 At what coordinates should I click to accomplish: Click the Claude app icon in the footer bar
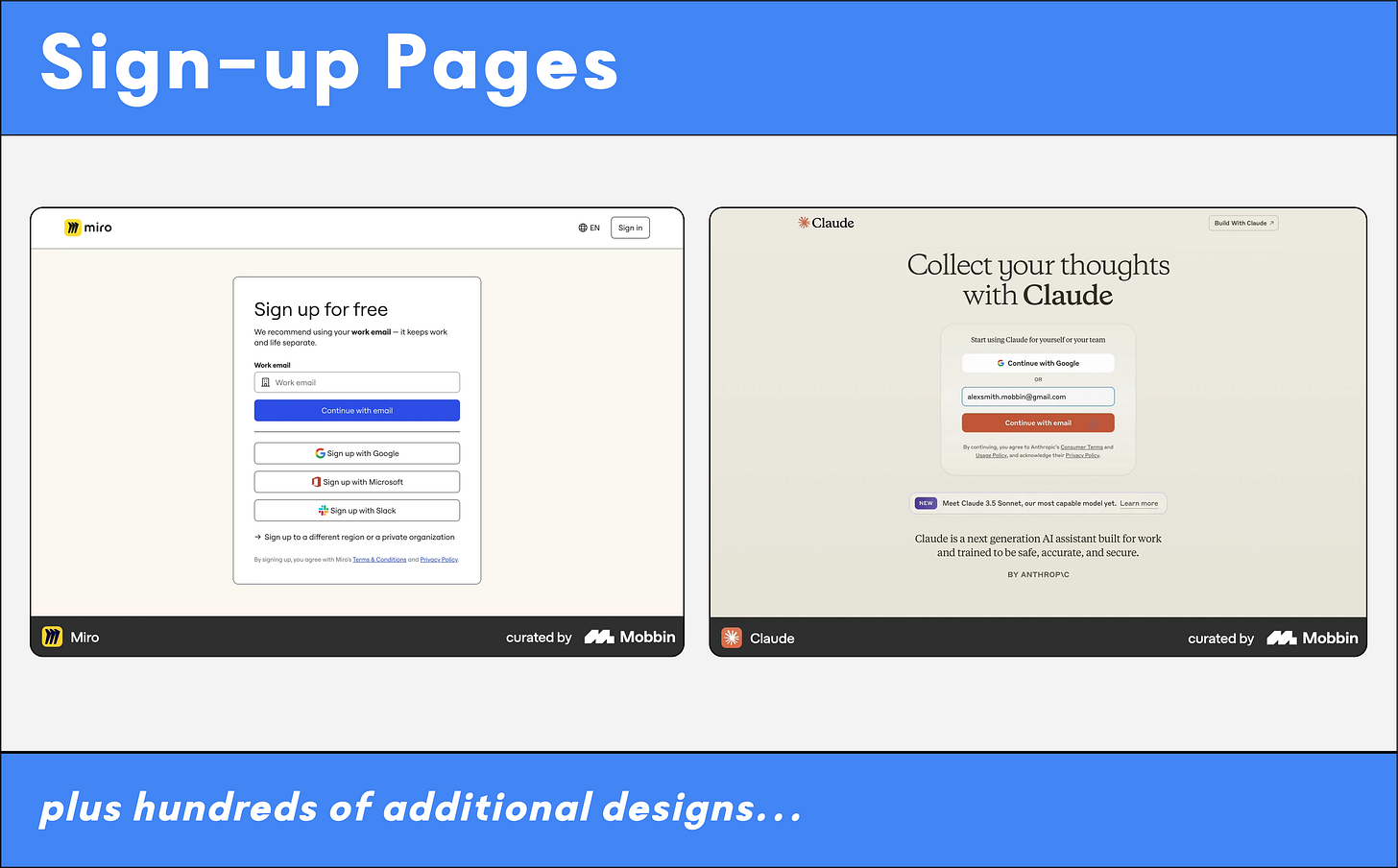pyautogui.click(x=732, y=639)
